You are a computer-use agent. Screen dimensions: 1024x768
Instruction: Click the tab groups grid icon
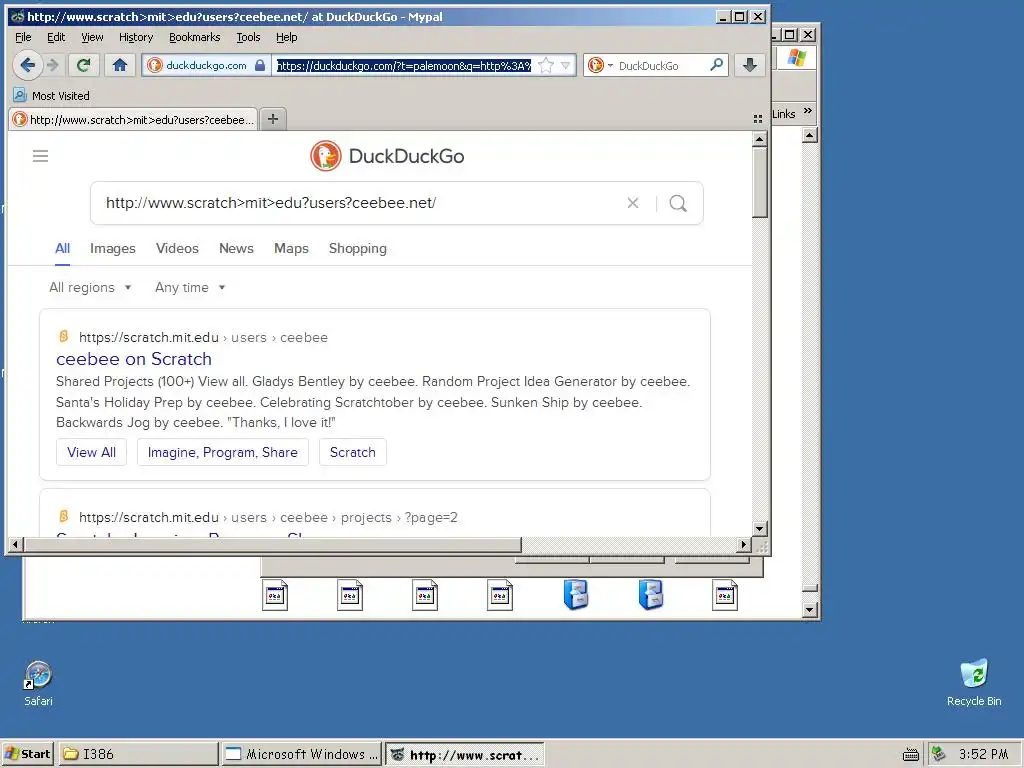[x=758, y=119]
